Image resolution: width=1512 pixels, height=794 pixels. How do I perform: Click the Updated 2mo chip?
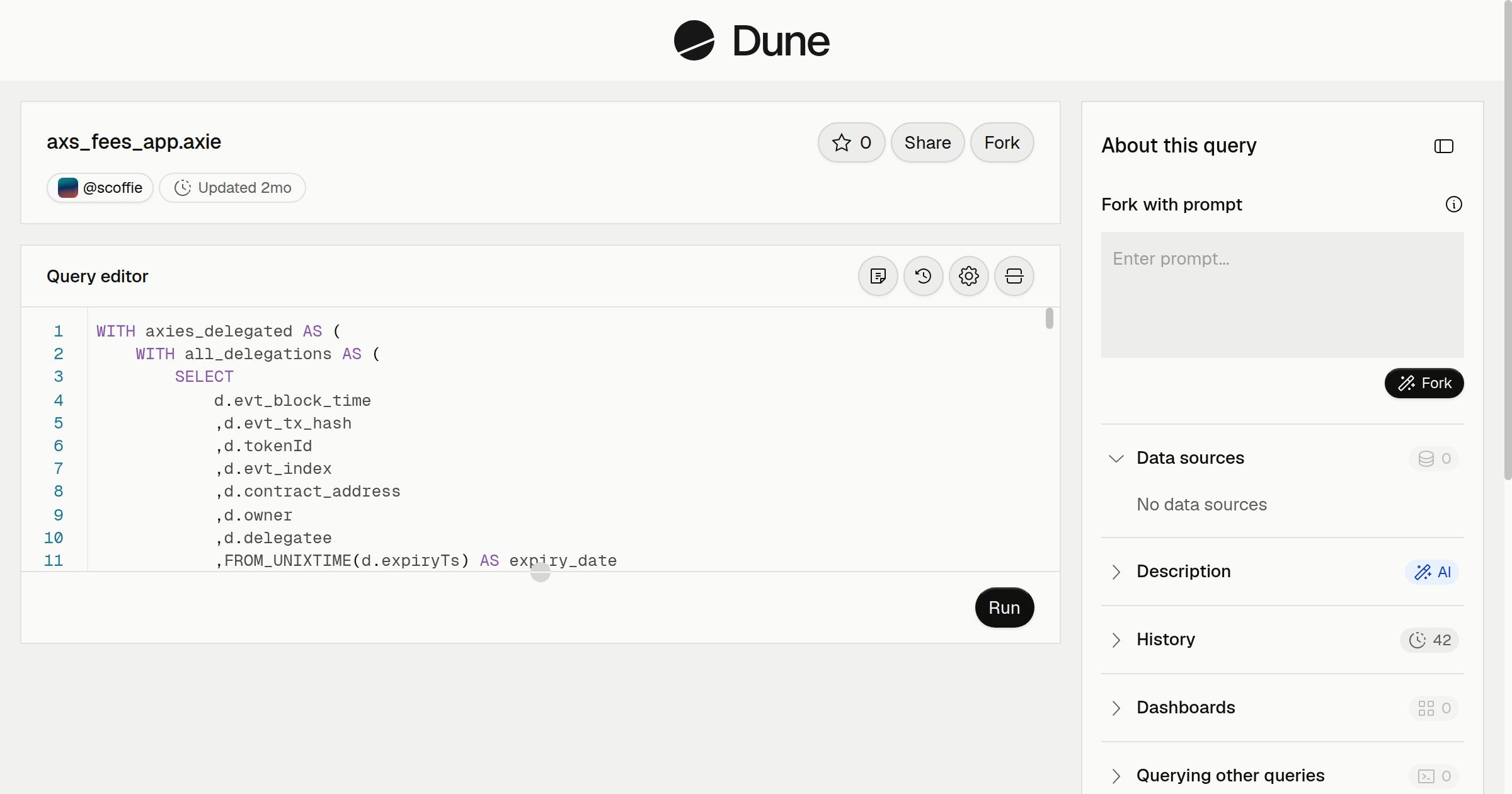232,188
